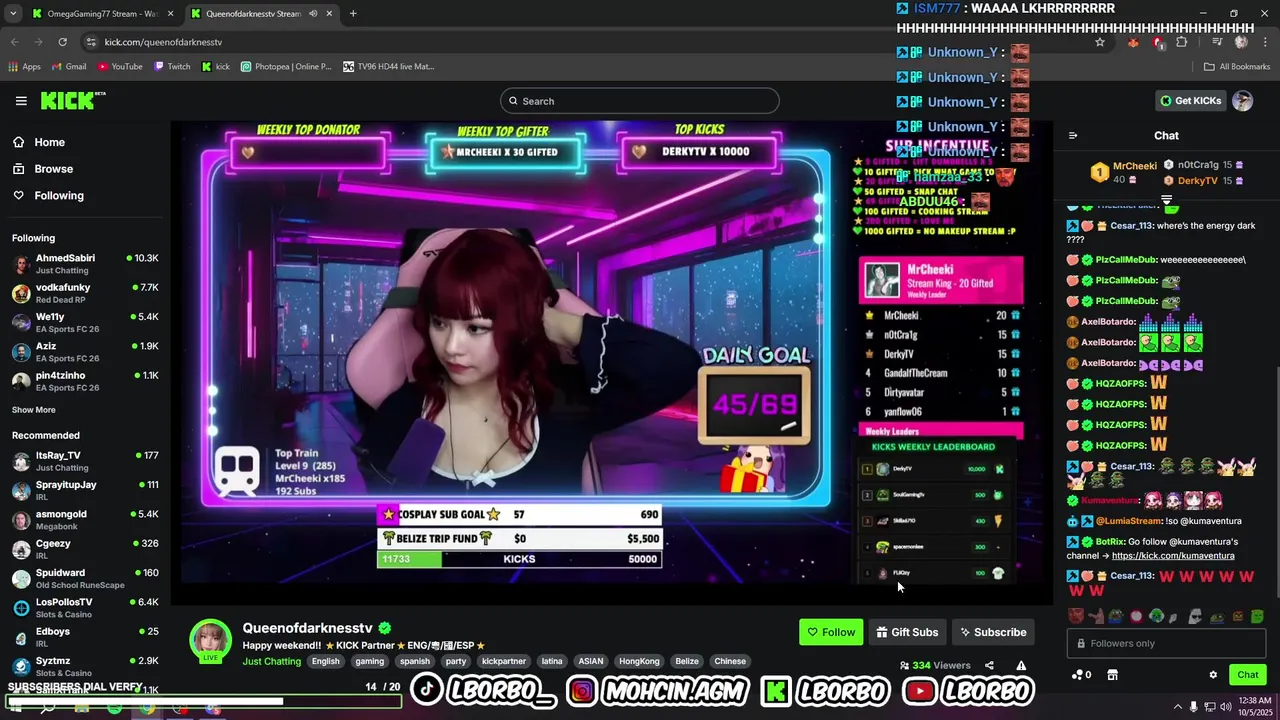Reload the page
This screenshot has height=720, width=1280.
[62, 42]
